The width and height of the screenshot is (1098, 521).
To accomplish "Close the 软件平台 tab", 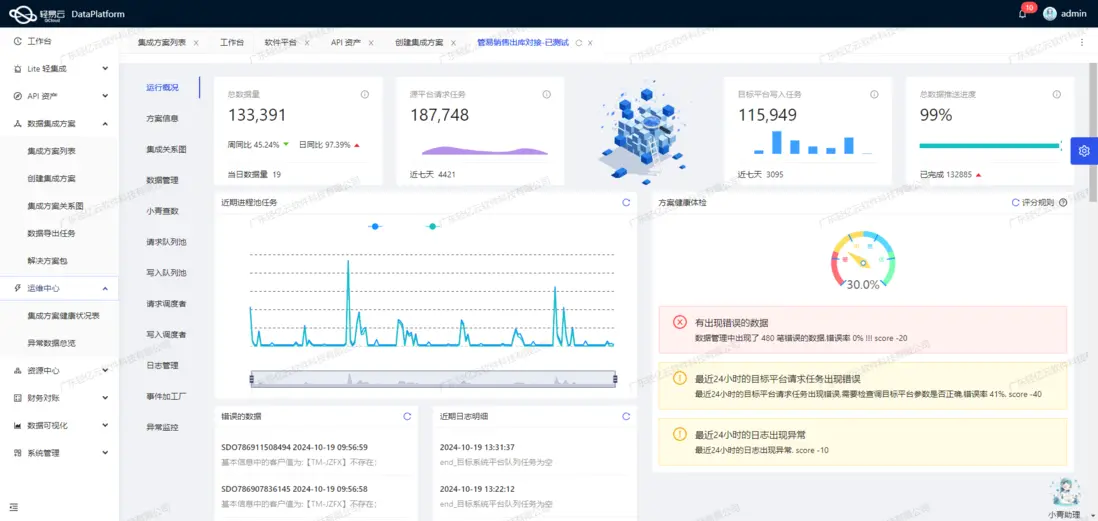I will point(307,43).
